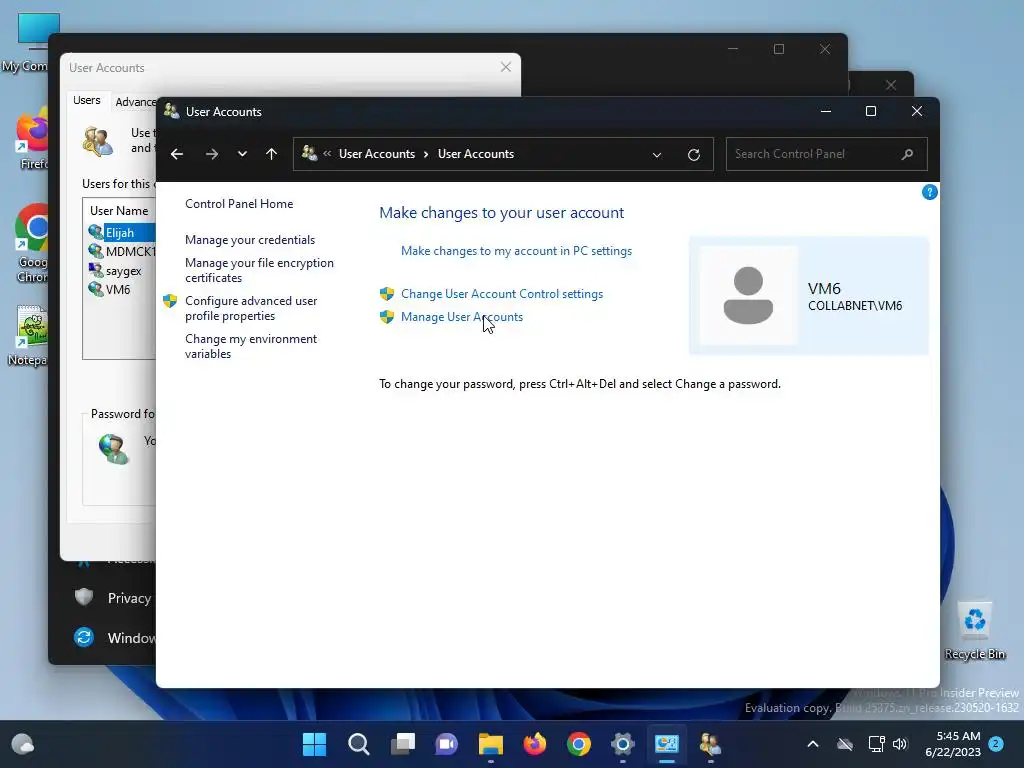Open Recycle Bin on the desktop
Viewport: 1024px width, 768px height.
click(x=974, y=630)
